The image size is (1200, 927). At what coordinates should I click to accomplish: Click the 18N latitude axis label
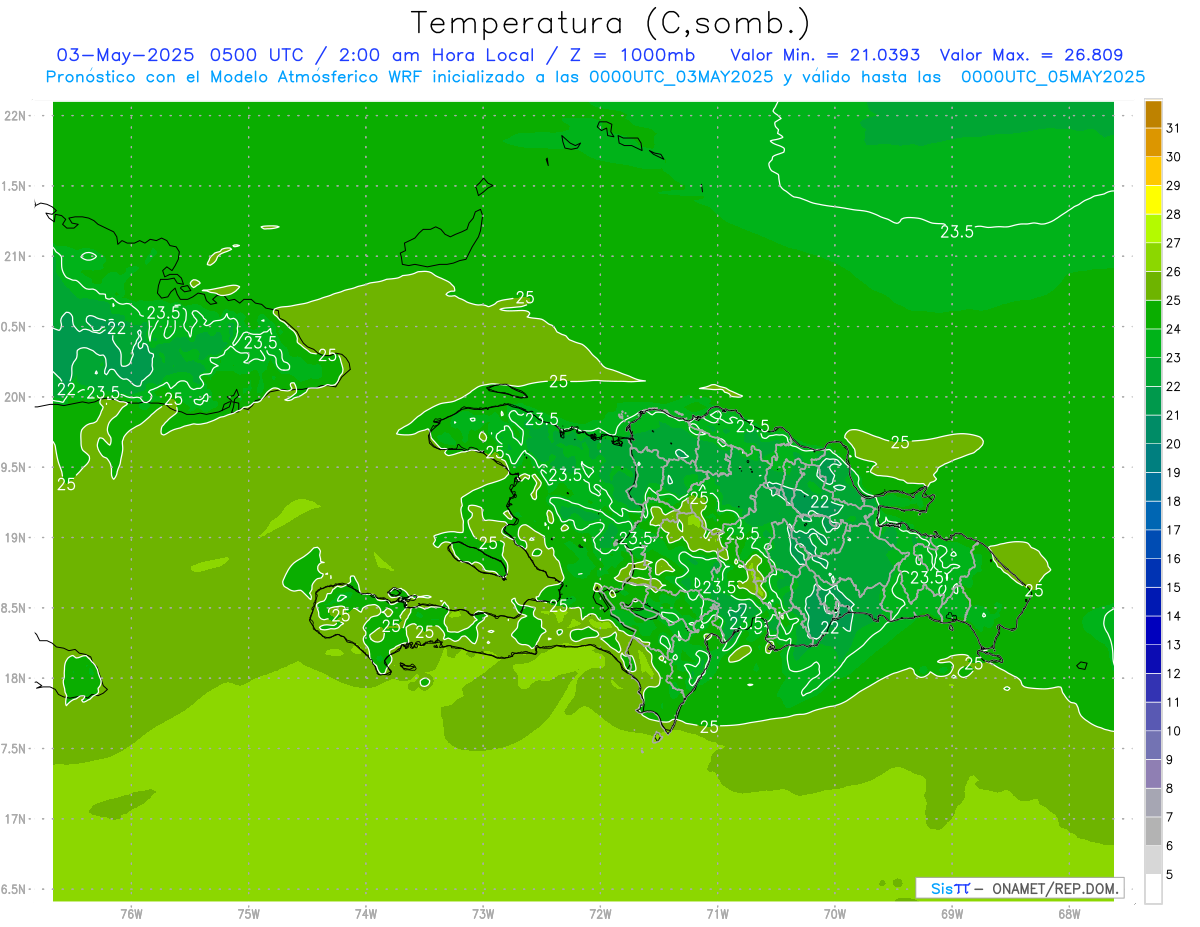pyautogui.click(x=17, y=678)
